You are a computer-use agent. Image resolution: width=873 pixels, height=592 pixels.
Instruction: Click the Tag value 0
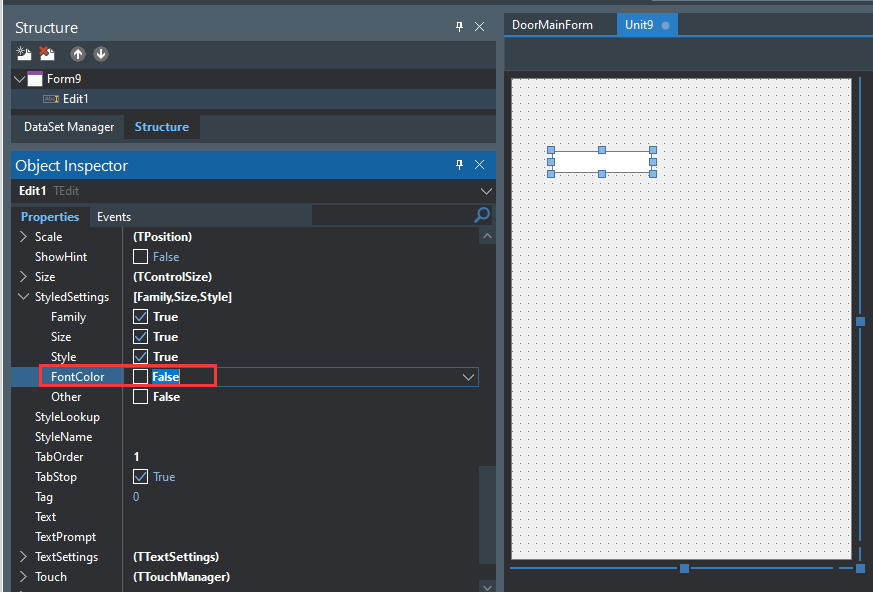pyautogui.click(x=136, y=497)
